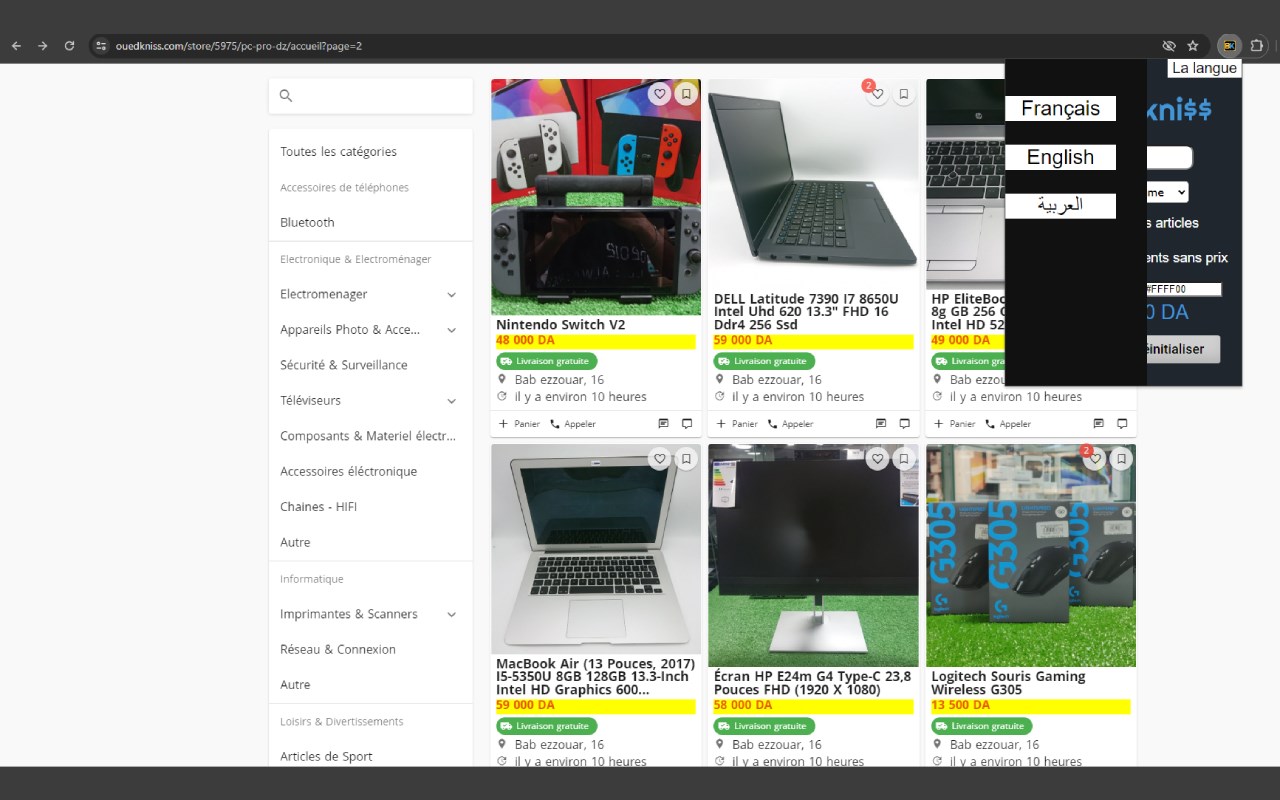This screenshot has height=800, width=1280.
Task: Click the Écran HP E24m monitor photo
Action: [x=813, y=555]
